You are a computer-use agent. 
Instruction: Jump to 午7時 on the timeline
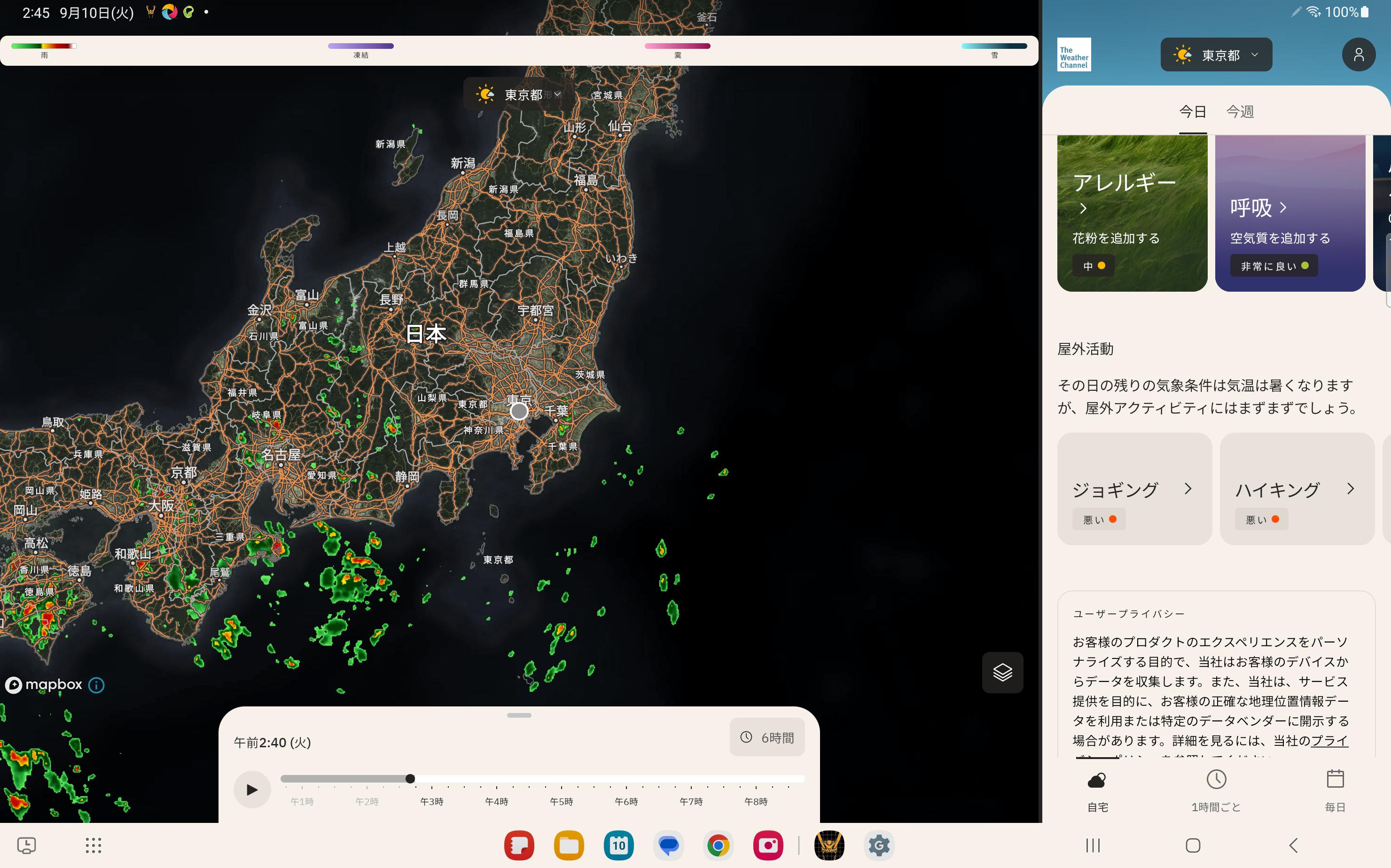coord(691,801)
